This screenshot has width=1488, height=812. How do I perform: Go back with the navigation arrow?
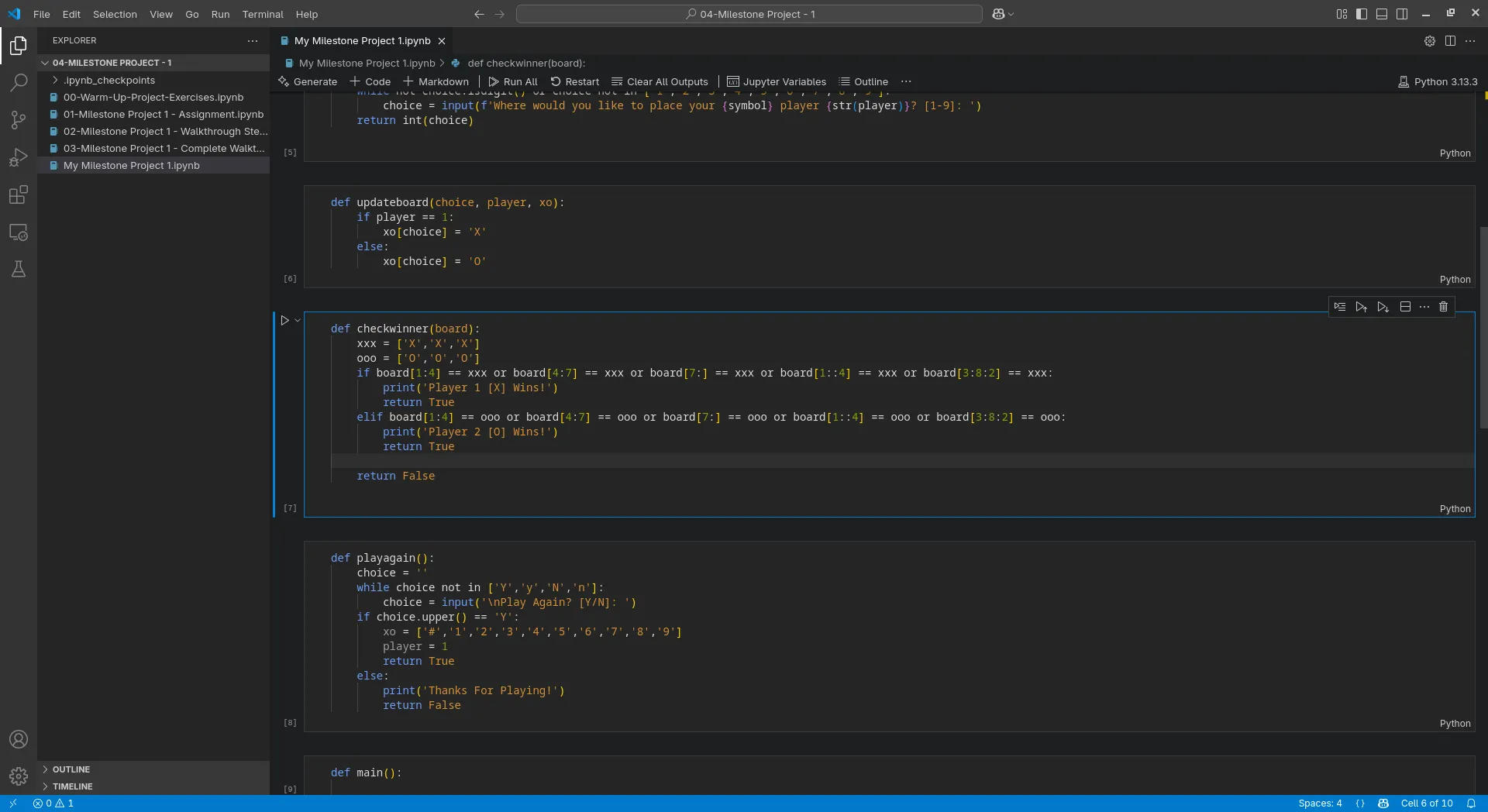[479, 14]
